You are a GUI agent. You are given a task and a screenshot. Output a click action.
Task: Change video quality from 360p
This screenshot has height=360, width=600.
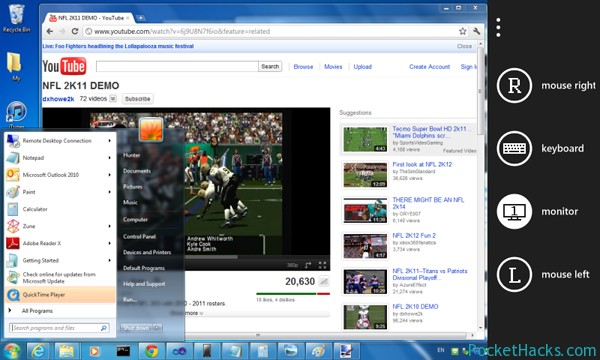(x=292, y=265)
